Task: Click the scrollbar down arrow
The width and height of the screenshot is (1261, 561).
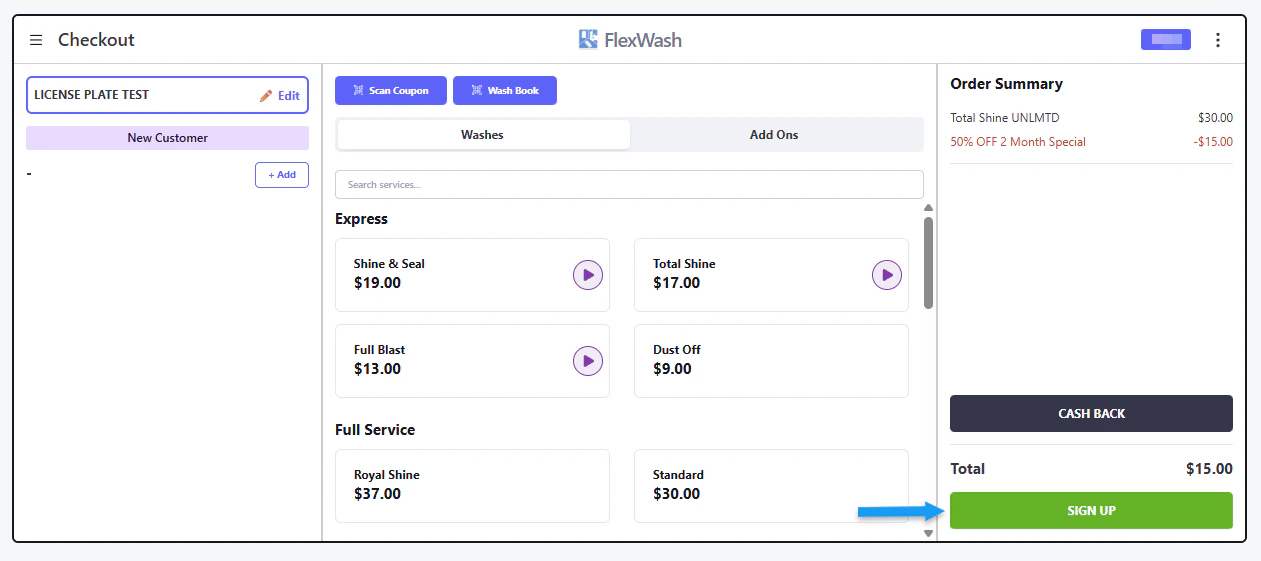Action: pyautogui.click(x=928, y=533)
